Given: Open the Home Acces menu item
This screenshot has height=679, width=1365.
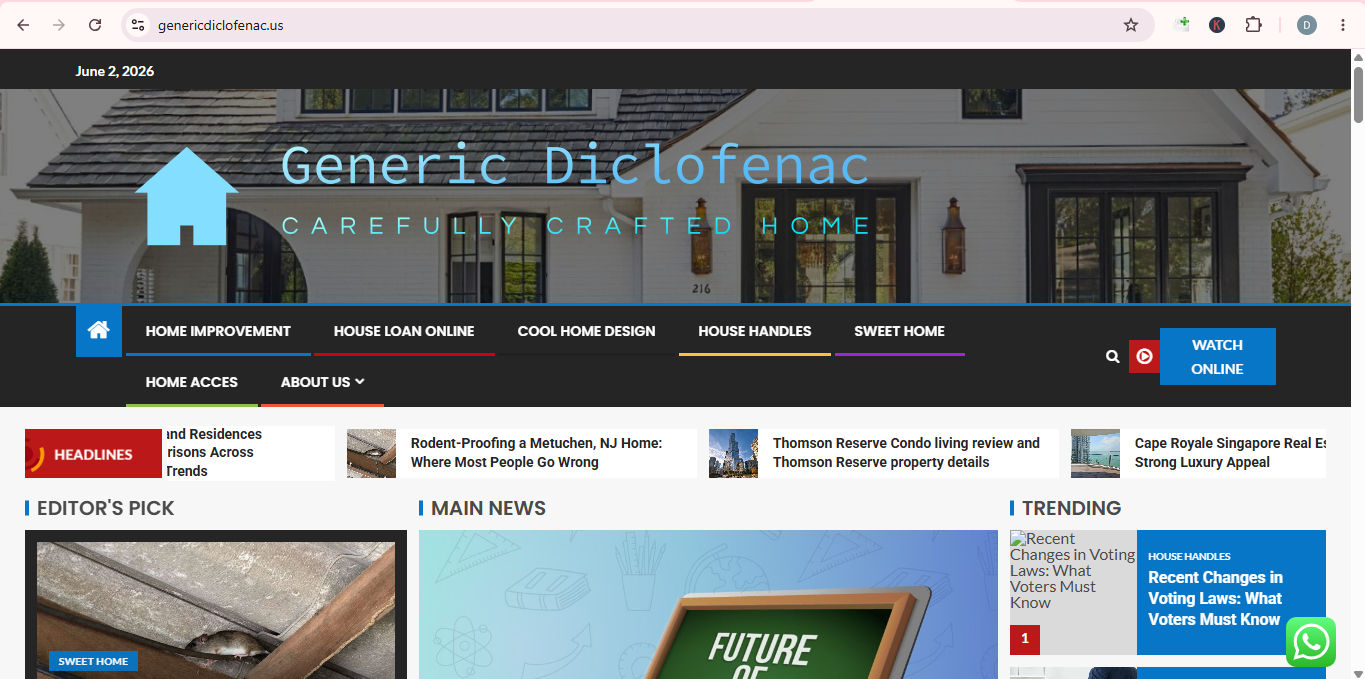Looking at the screenshot, I should click(192, 382).
